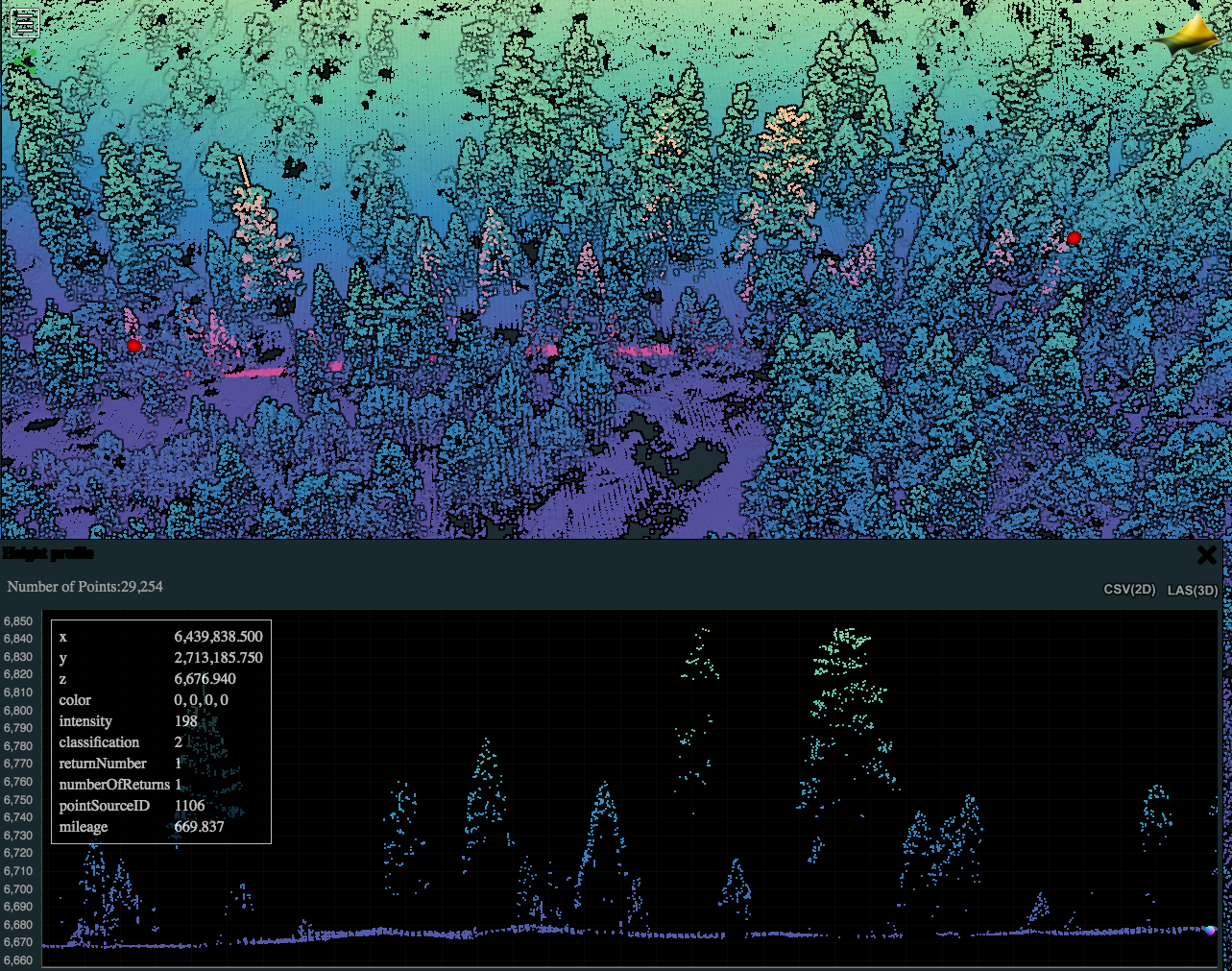Click the green share-shaped icon

click(x=26, y=63)
